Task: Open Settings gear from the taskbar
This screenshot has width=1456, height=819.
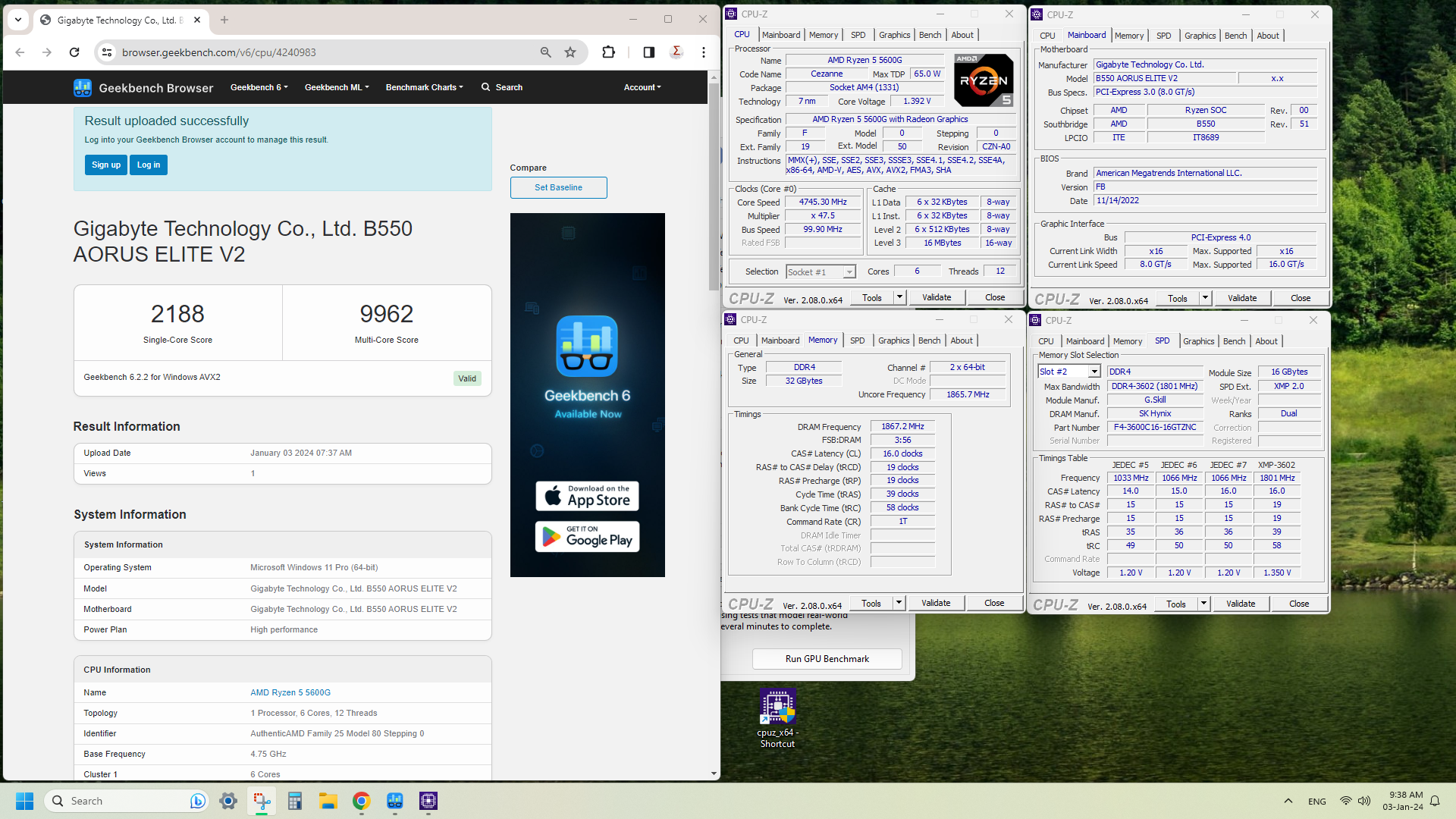Action: pyautogui.click(x=228, y=801)
